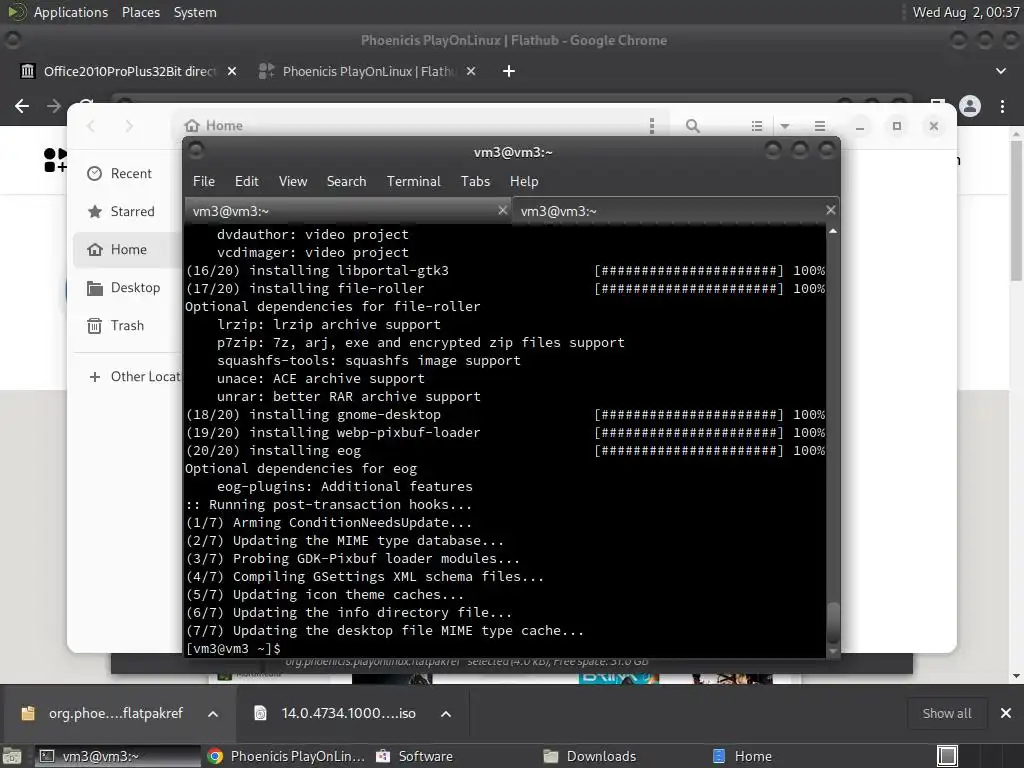Open the terminal File menu

click(204, 182)
